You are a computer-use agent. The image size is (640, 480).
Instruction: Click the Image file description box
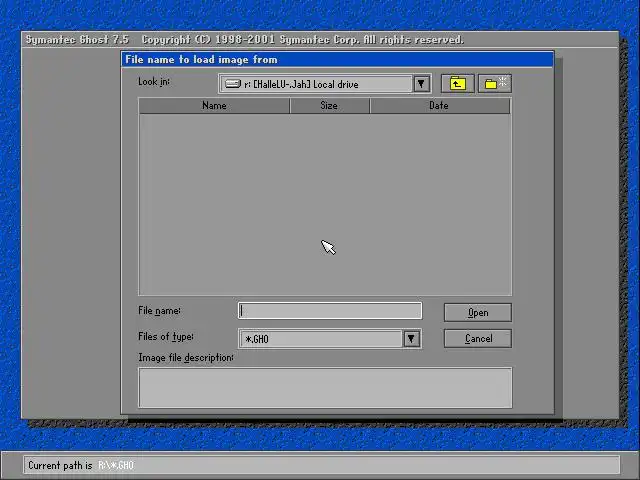[325, 387]
